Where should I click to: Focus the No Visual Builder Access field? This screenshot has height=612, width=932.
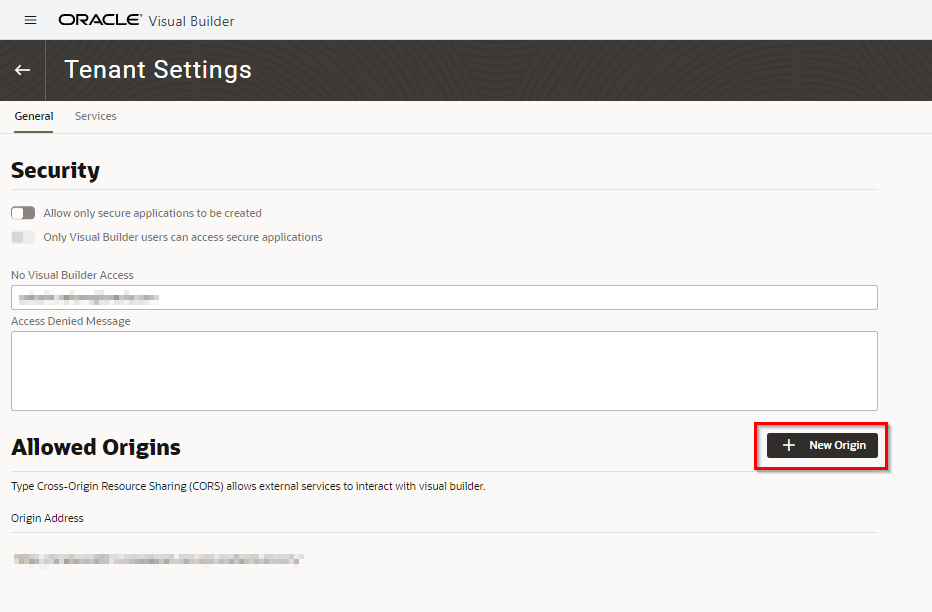444,297
